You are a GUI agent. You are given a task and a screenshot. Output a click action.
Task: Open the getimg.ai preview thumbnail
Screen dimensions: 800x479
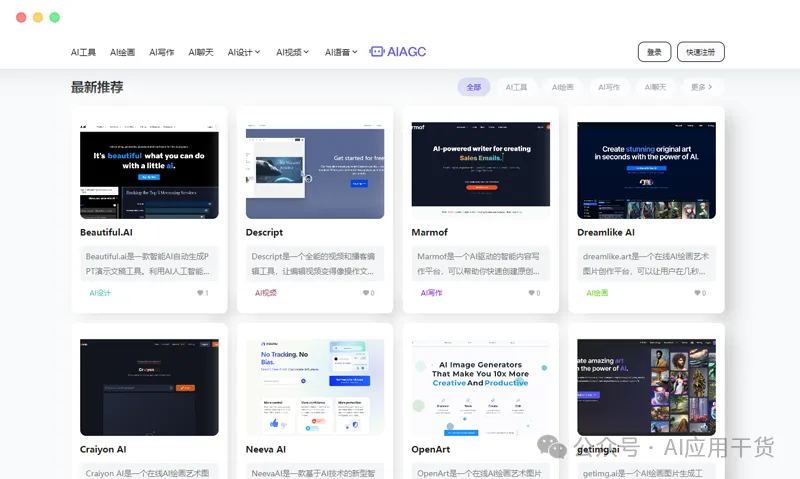point(646,387)
